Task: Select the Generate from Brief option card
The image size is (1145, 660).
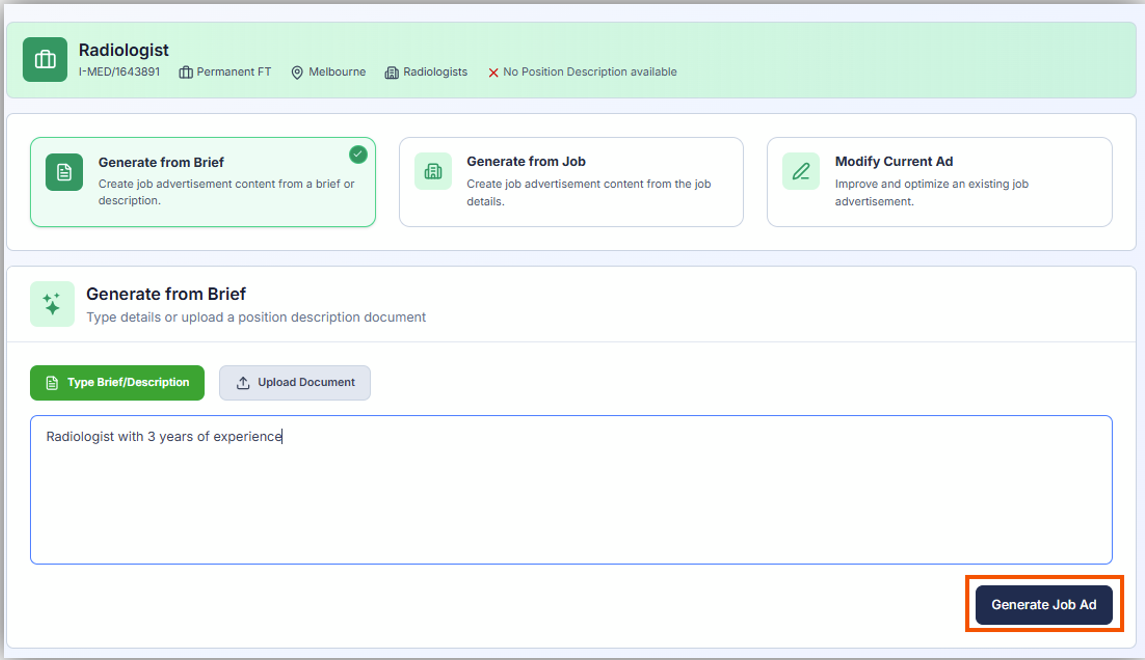Action: point(203,182)
